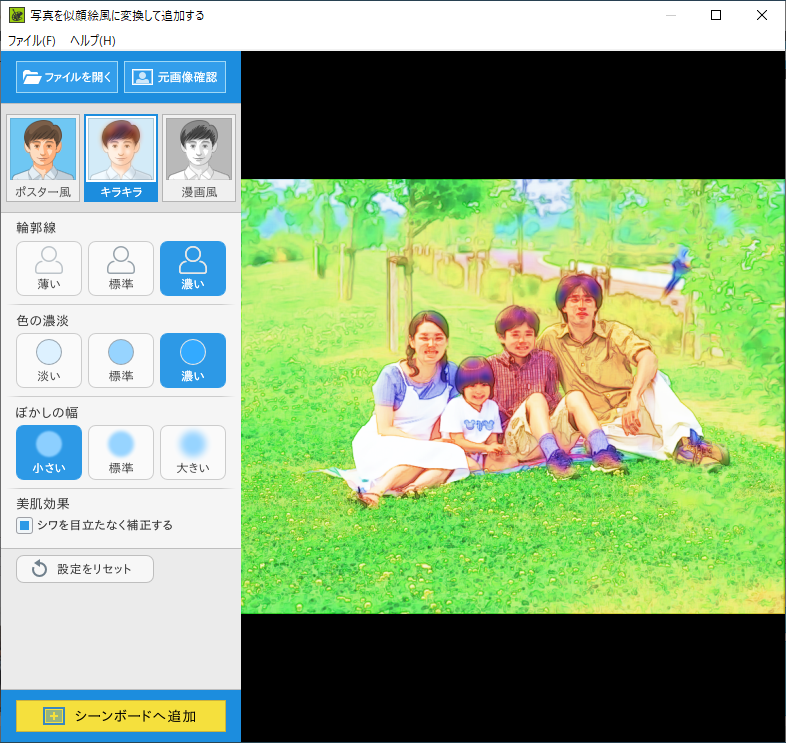
Task: Click the family photo preview image
Action: pyautogui.click(x=513, y=396)
